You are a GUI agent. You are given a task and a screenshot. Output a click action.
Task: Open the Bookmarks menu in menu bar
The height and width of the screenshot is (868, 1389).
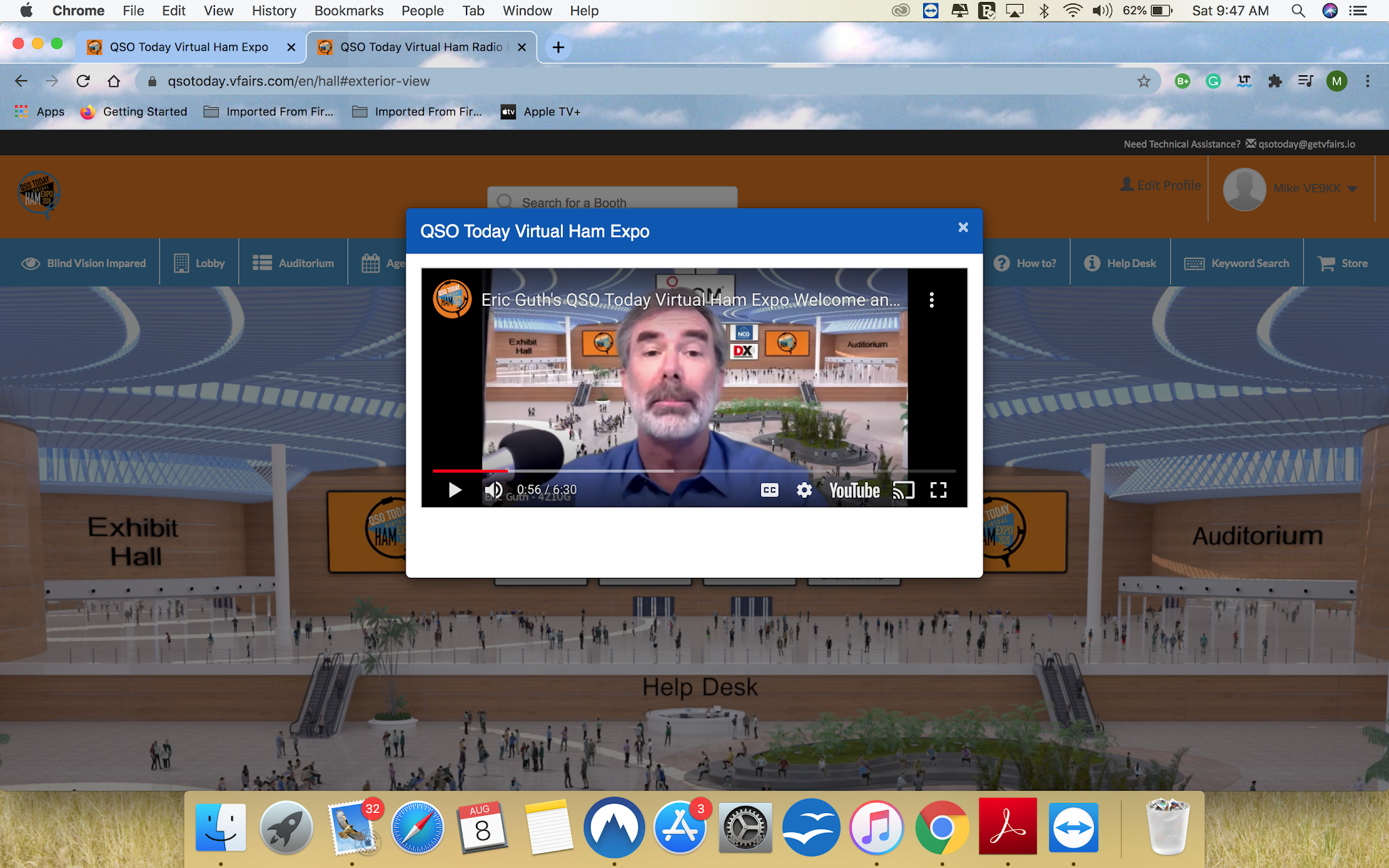coord(349,11)
